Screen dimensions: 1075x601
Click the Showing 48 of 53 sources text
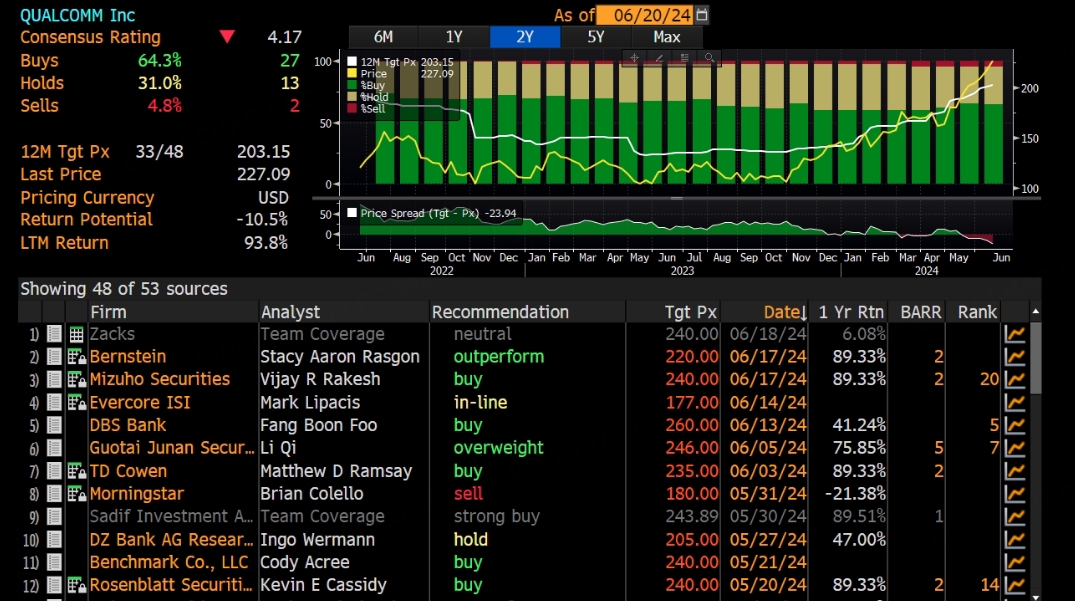pos(123,289)
